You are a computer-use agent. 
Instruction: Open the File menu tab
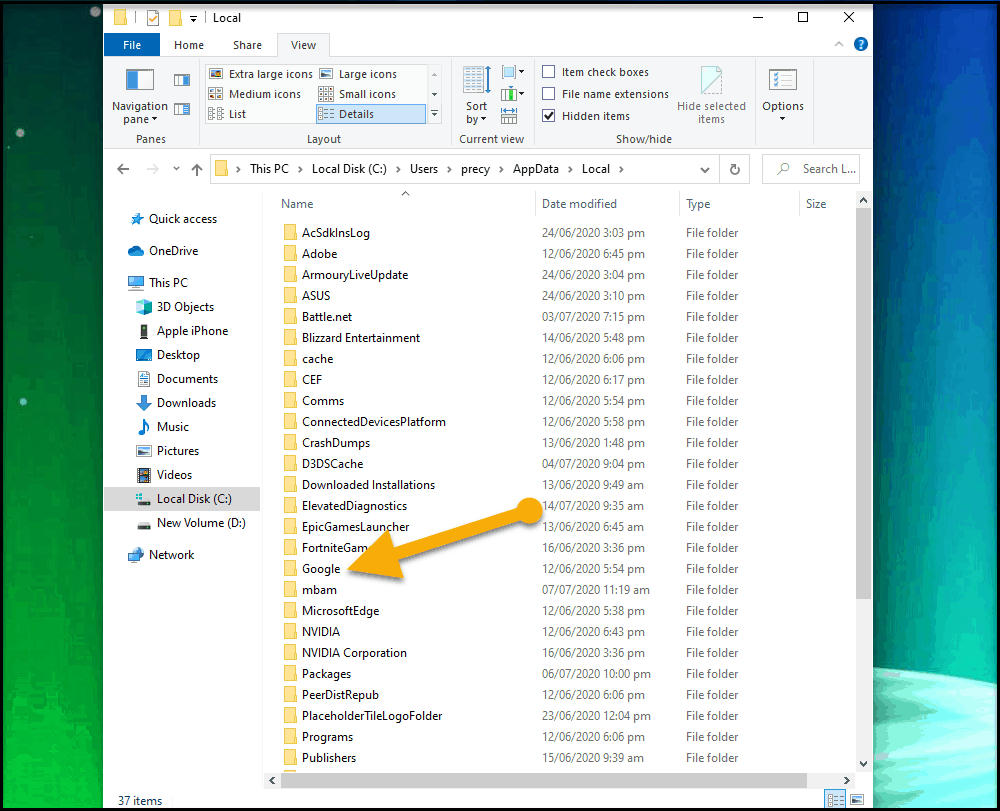[132, 45]
